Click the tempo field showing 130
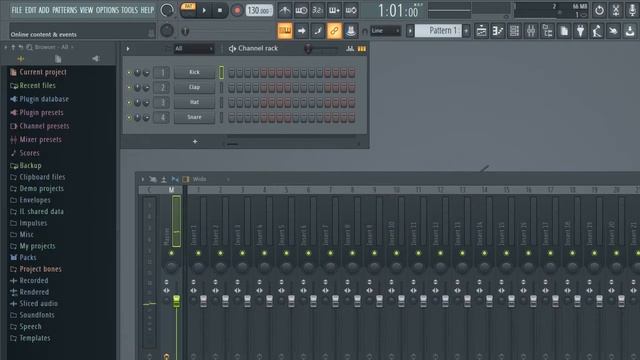 point(259,10)
